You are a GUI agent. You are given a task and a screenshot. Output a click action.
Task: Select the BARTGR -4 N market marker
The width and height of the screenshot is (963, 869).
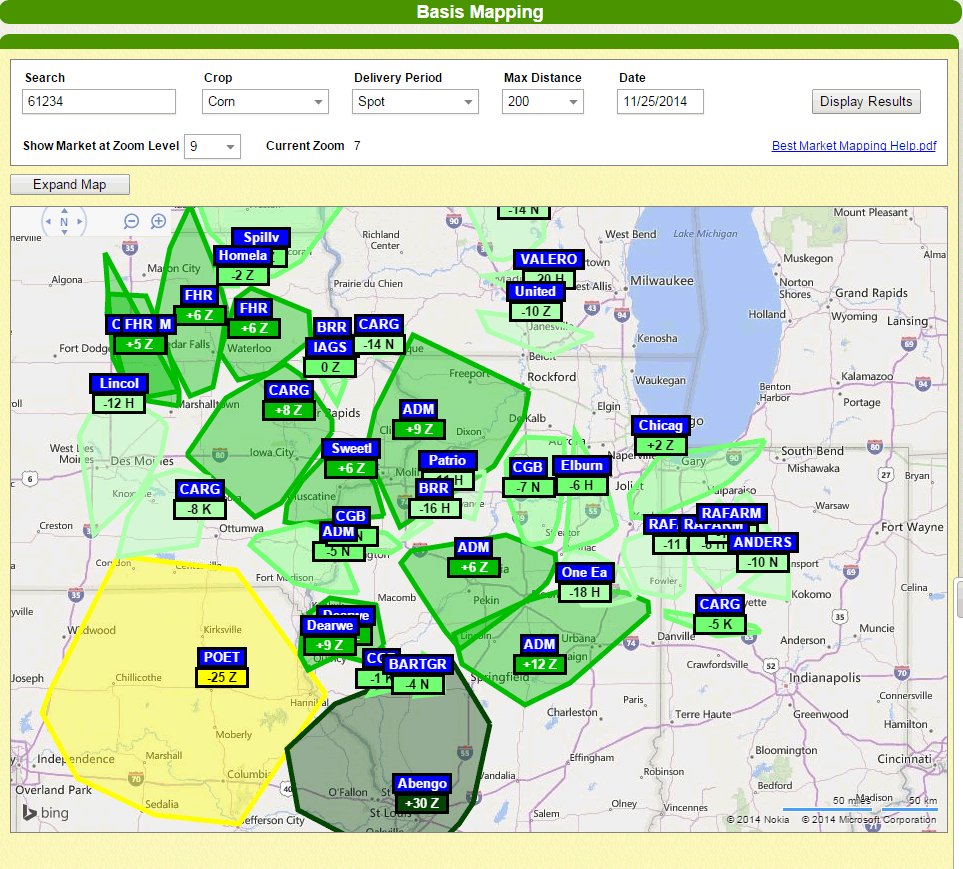(418, 674)
